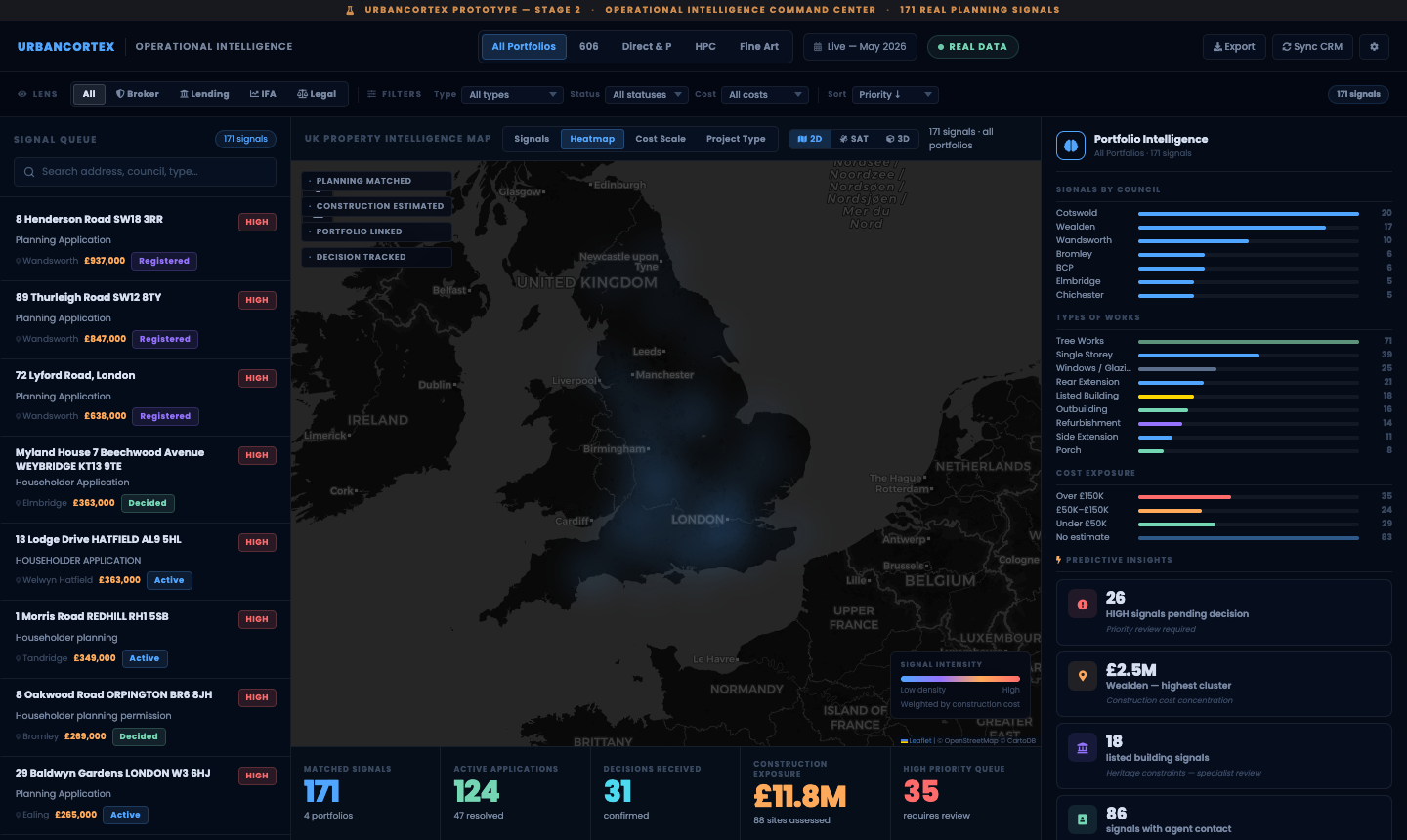Select the All Portfolios tab
The image size is (1407, 840).
[x=524, y=47]
